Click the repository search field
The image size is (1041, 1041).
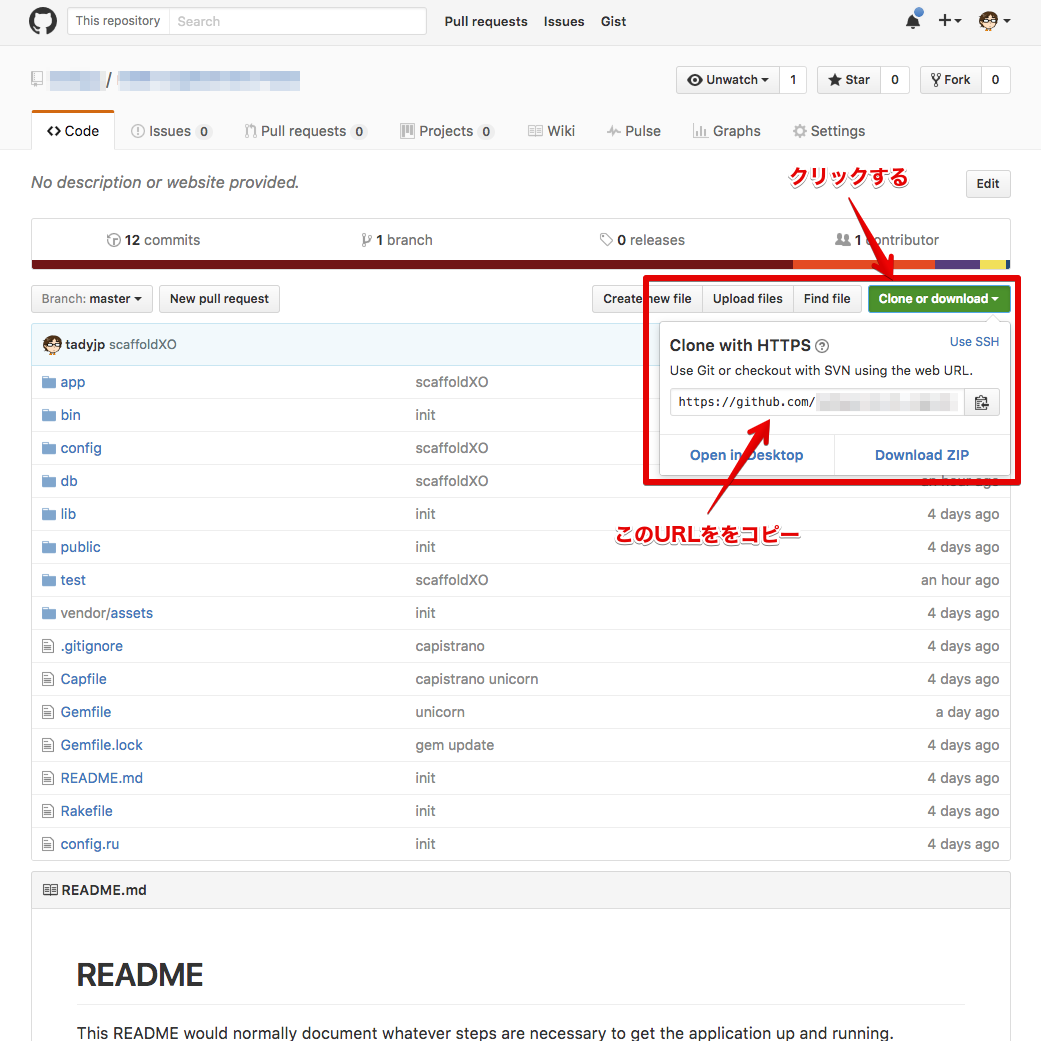[x=297, y=21]
